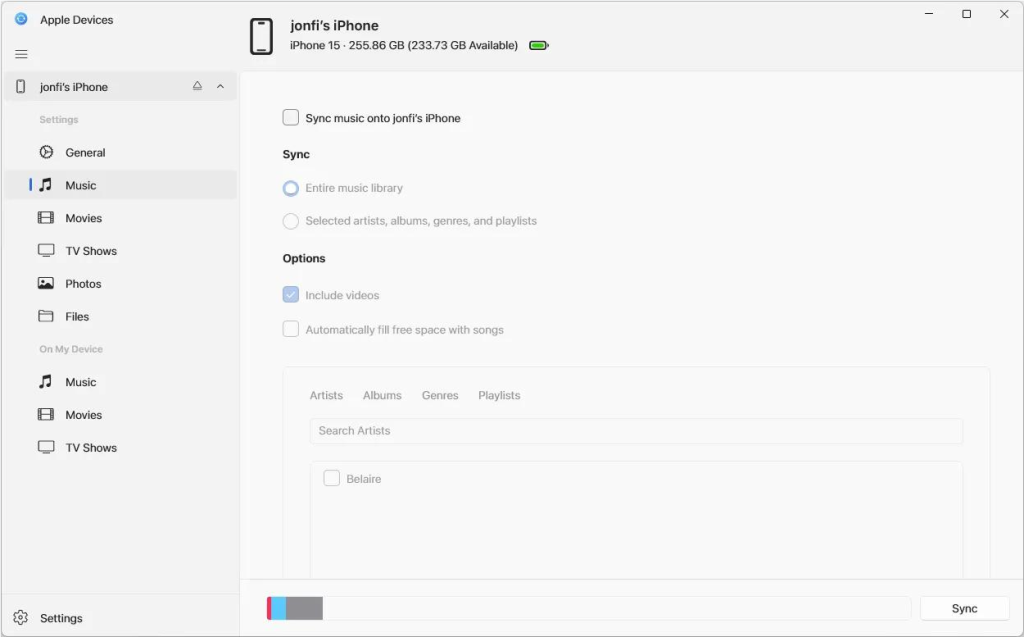Click the film icon under On My Device
Image resolution: width=1024 pixels, height=637 pixels.
click(x=46, y=414)
